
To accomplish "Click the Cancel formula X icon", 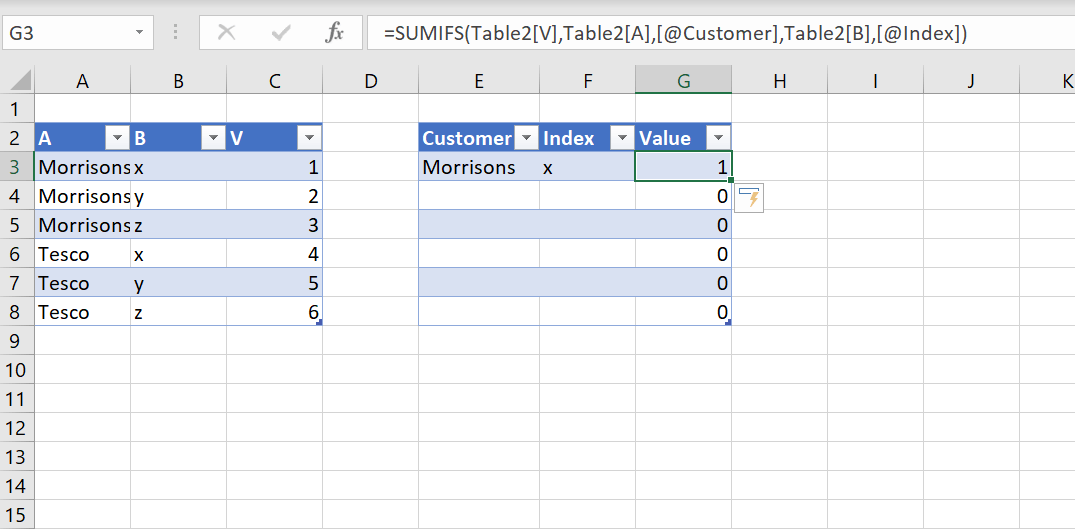I will (227, 33).
